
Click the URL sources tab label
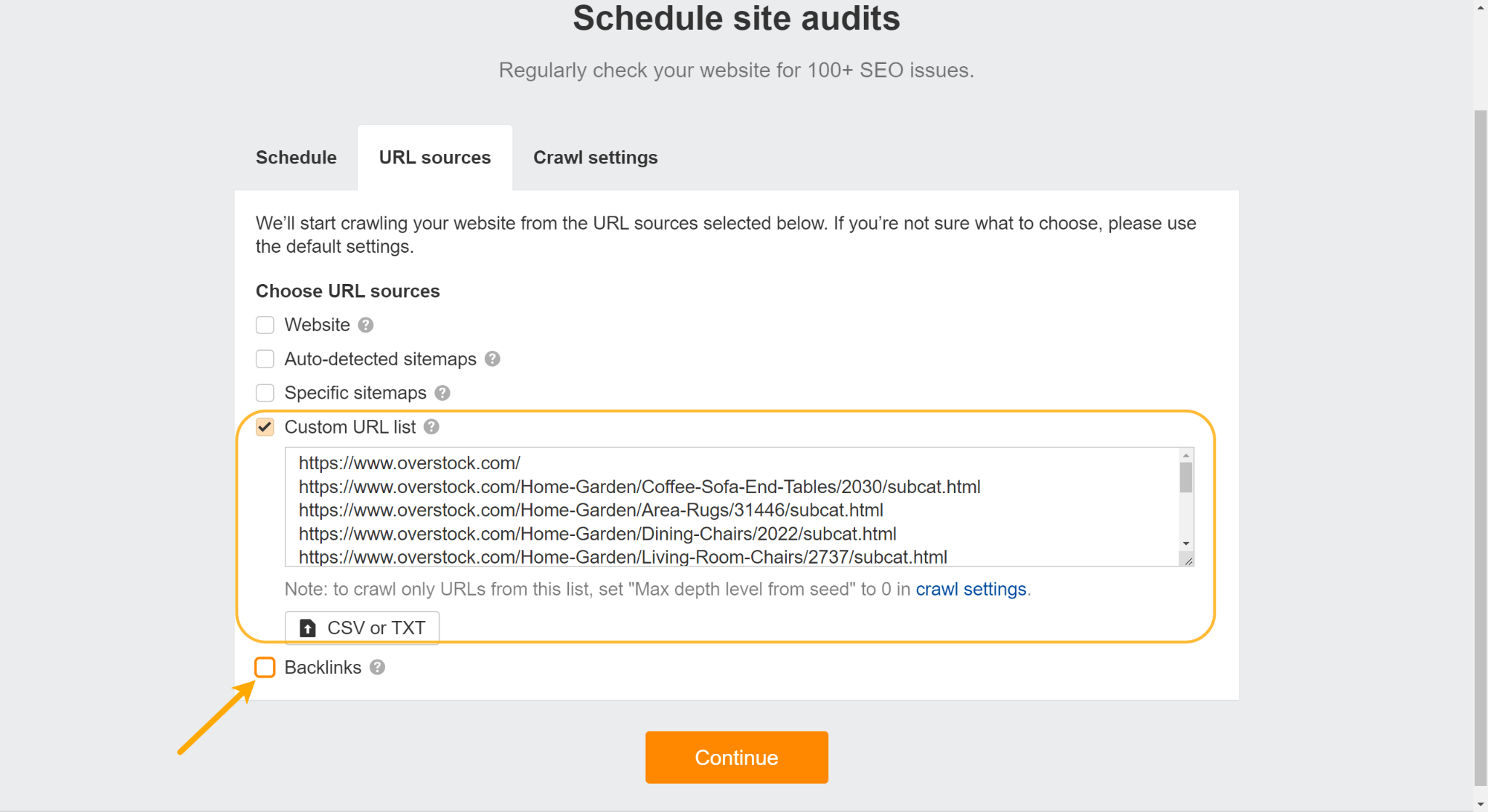coord(436,157)
